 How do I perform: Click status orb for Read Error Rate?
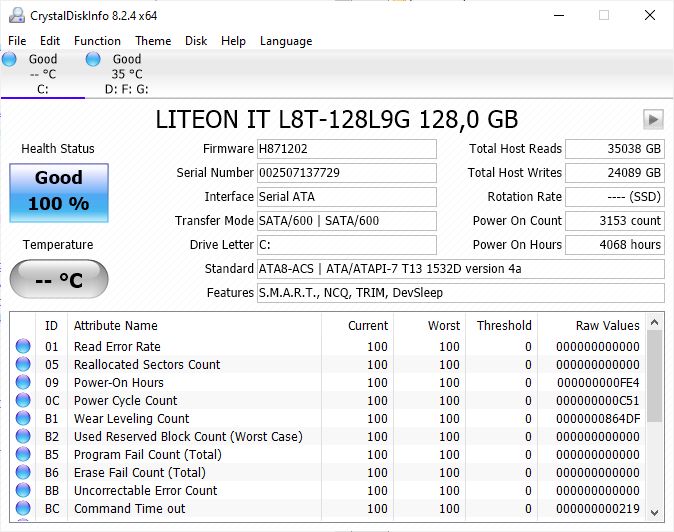click(23, 346)
